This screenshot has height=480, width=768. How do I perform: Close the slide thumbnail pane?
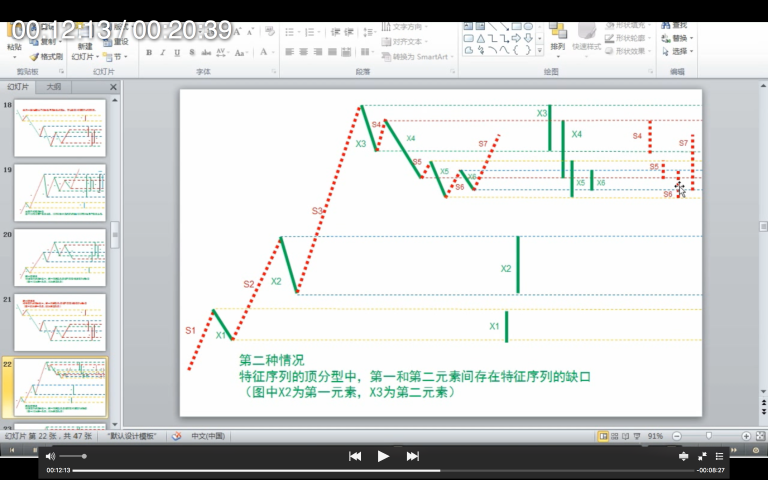113,87
